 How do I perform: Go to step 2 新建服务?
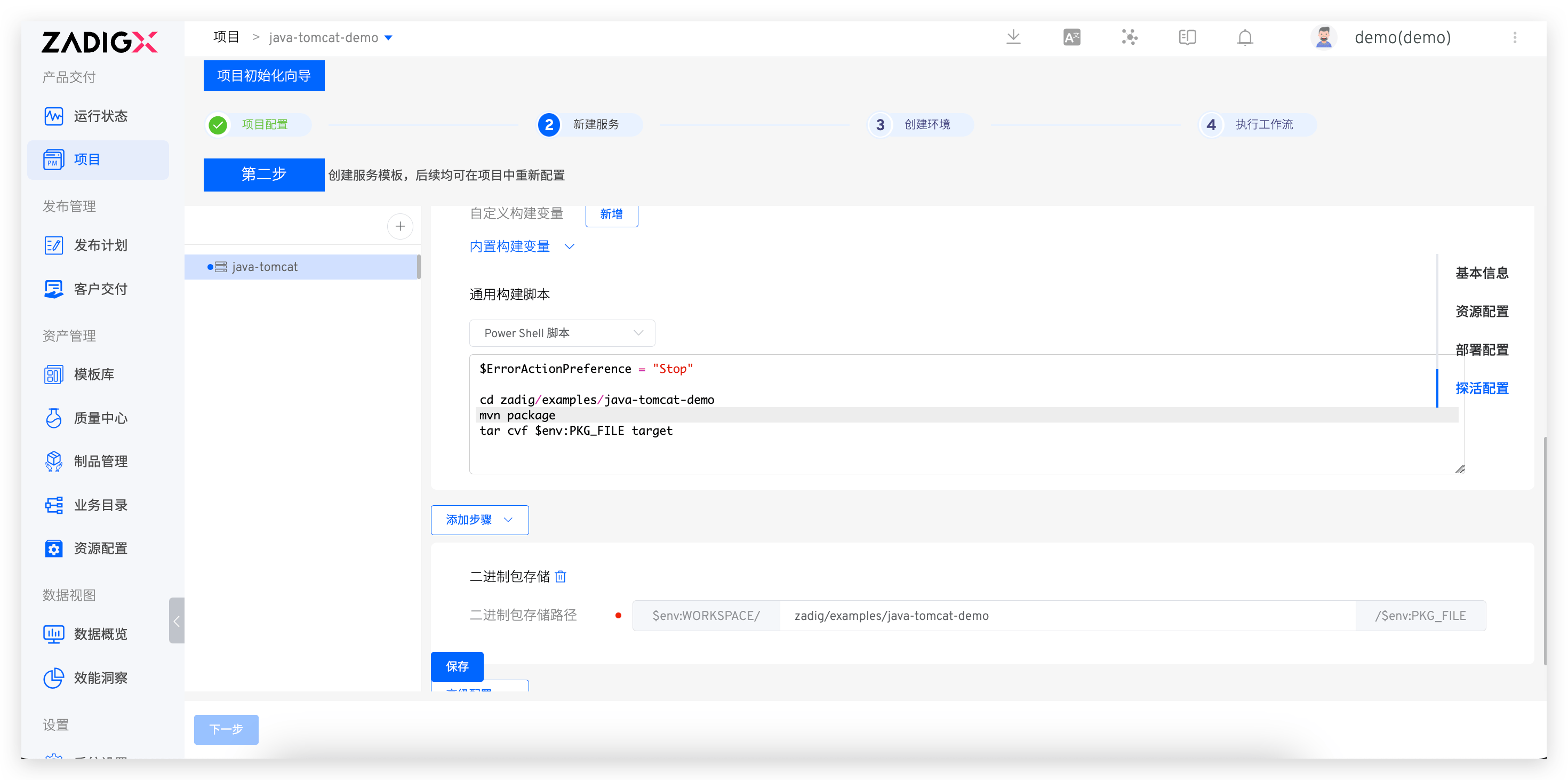pos(589,125)
